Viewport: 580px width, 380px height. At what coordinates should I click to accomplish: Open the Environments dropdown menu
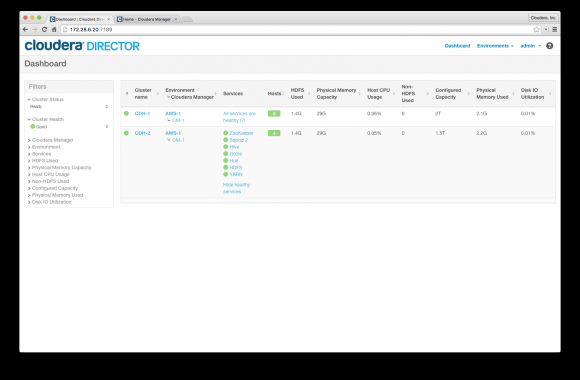(x=495, y=46)
